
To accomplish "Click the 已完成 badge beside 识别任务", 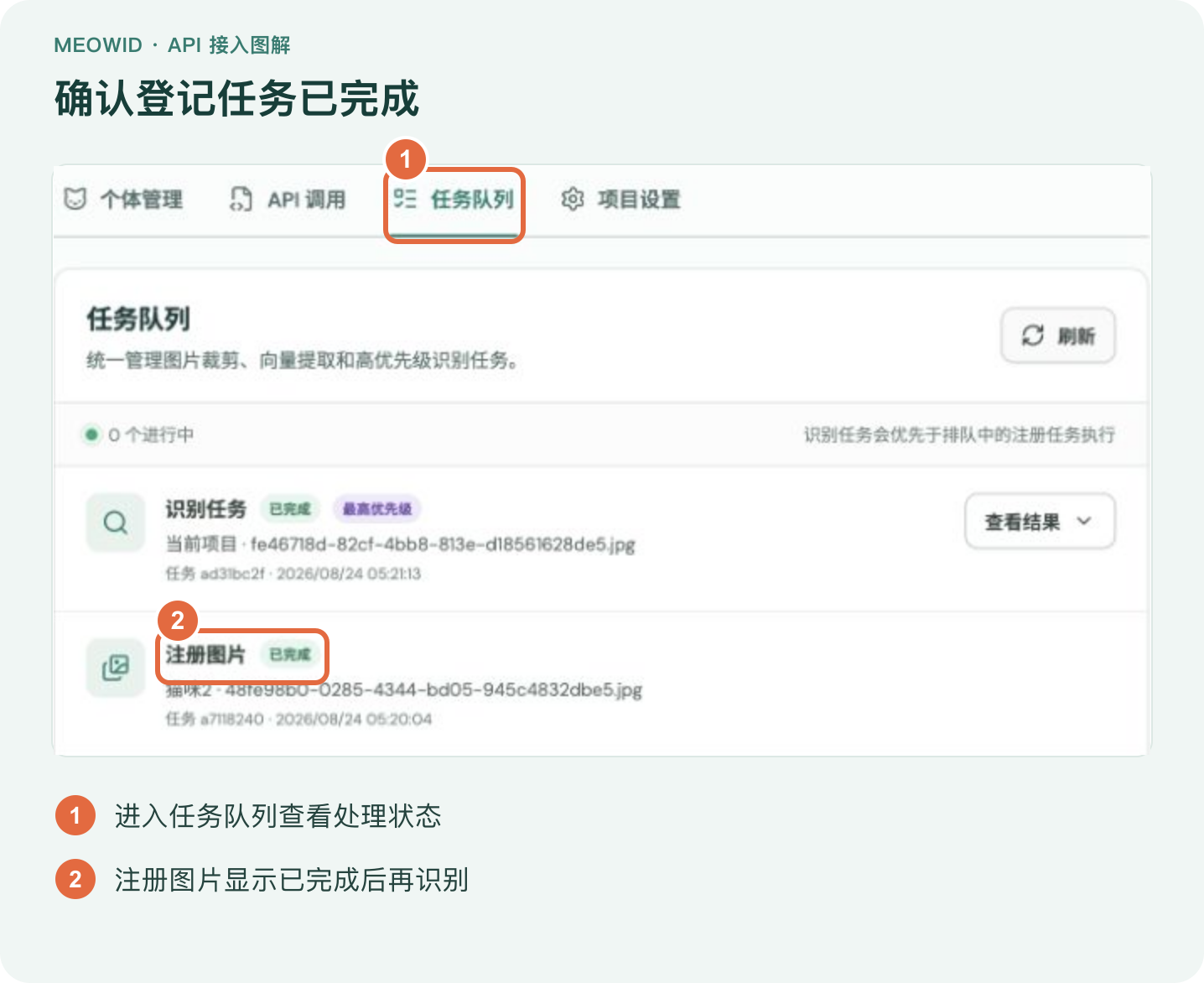I will 290,509.
